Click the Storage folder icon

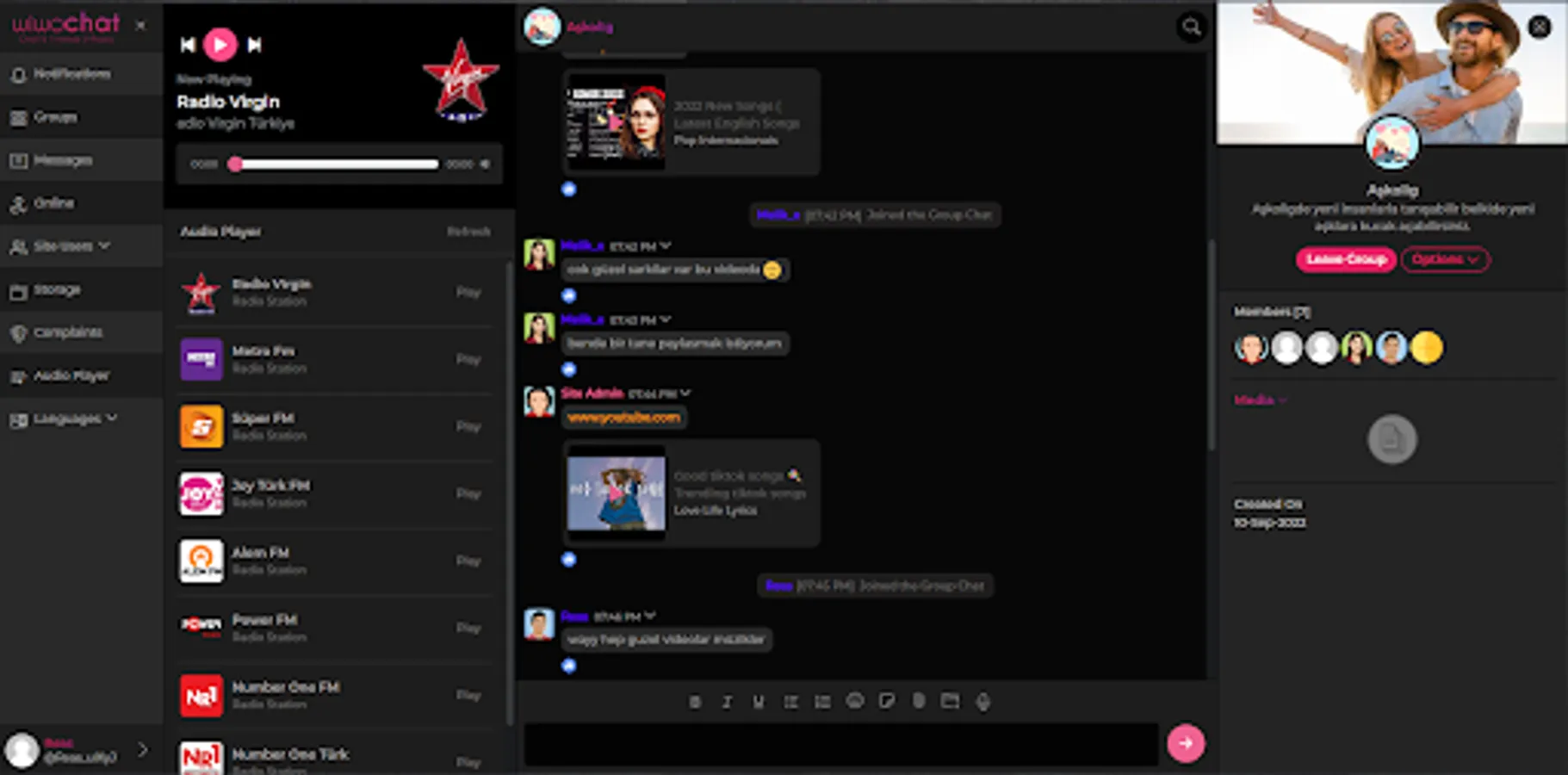click(18, 291)
